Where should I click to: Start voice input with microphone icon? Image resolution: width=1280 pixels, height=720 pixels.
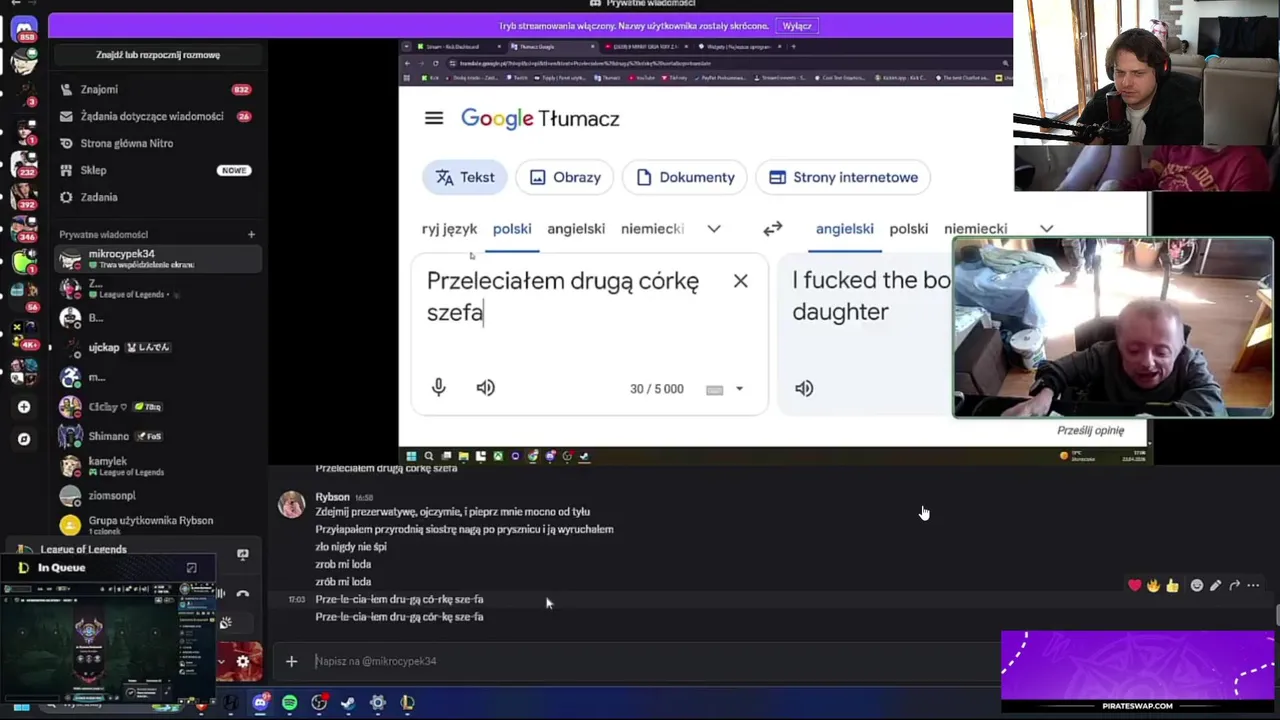[x=439, y=388]
